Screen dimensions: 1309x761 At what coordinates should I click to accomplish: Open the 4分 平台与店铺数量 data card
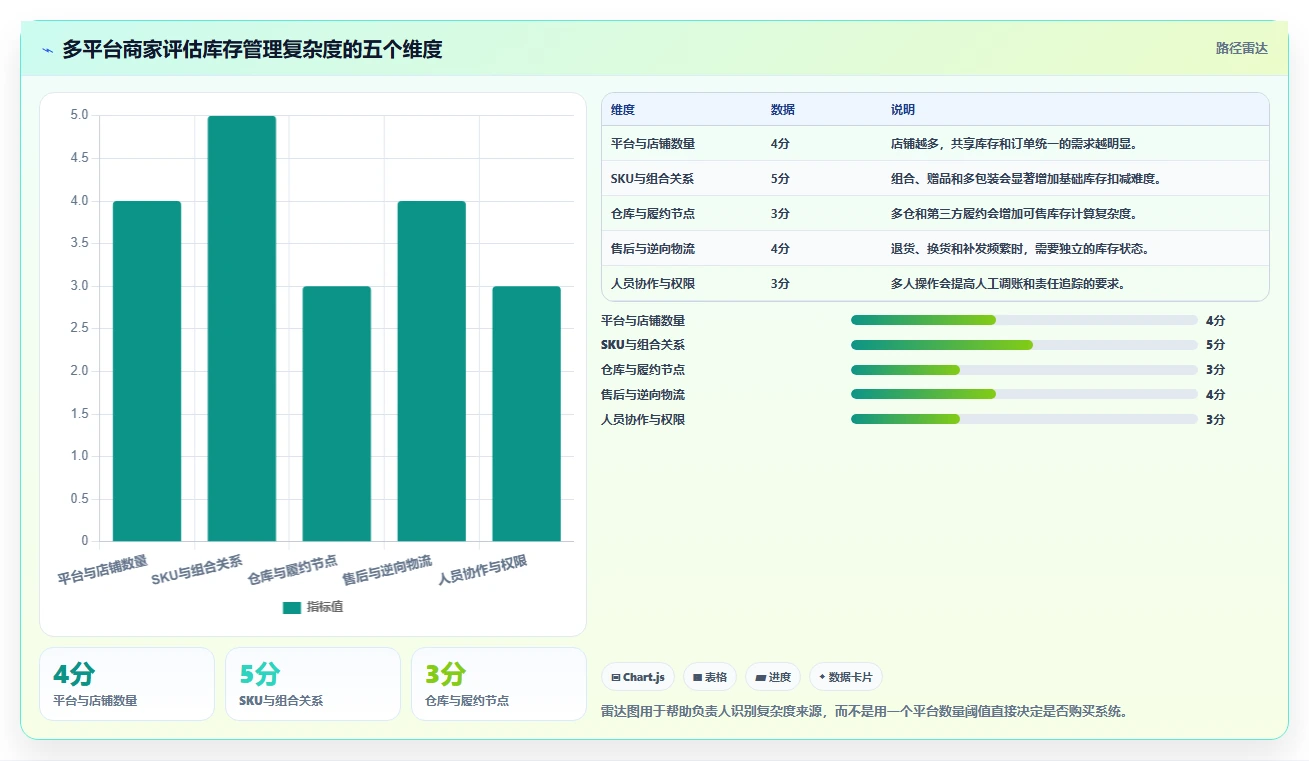point(127,684)
